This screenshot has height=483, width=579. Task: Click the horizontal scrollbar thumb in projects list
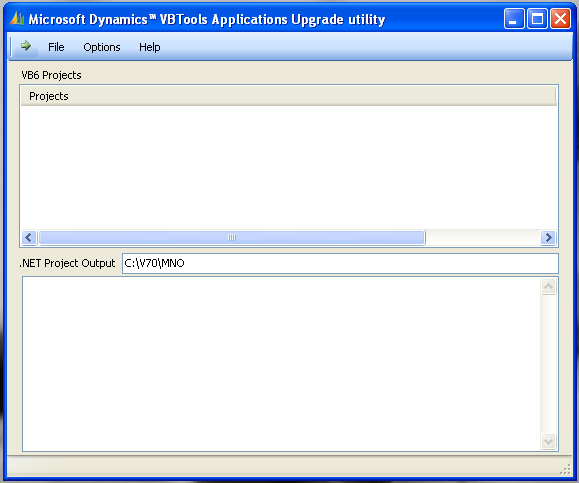[x=232, y=237]
